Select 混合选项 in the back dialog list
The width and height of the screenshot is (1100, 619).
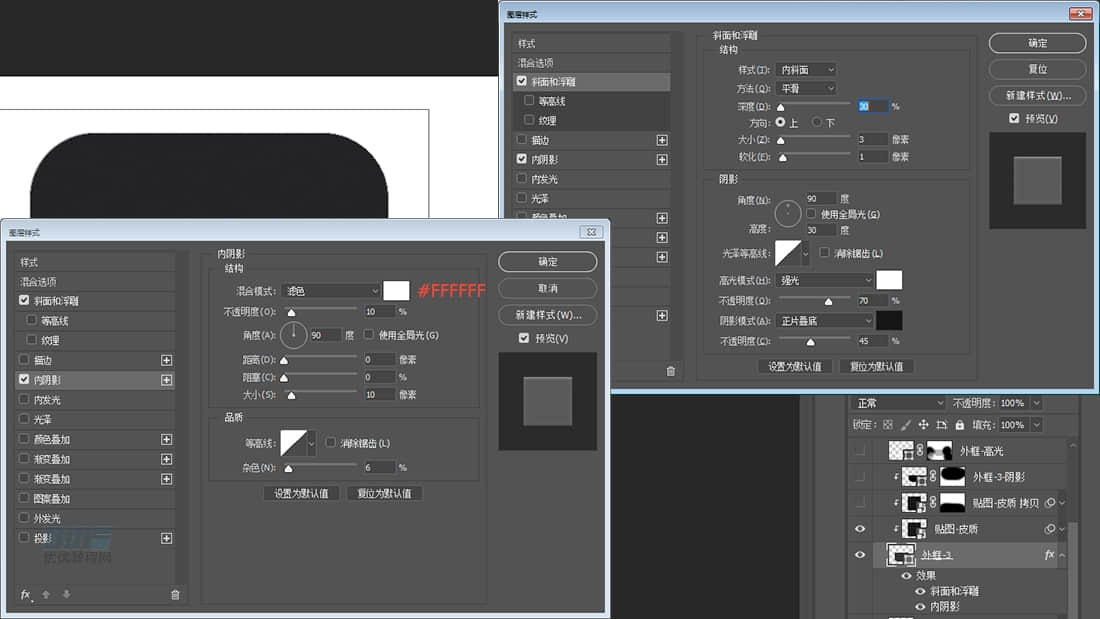[x=591, y=62]
